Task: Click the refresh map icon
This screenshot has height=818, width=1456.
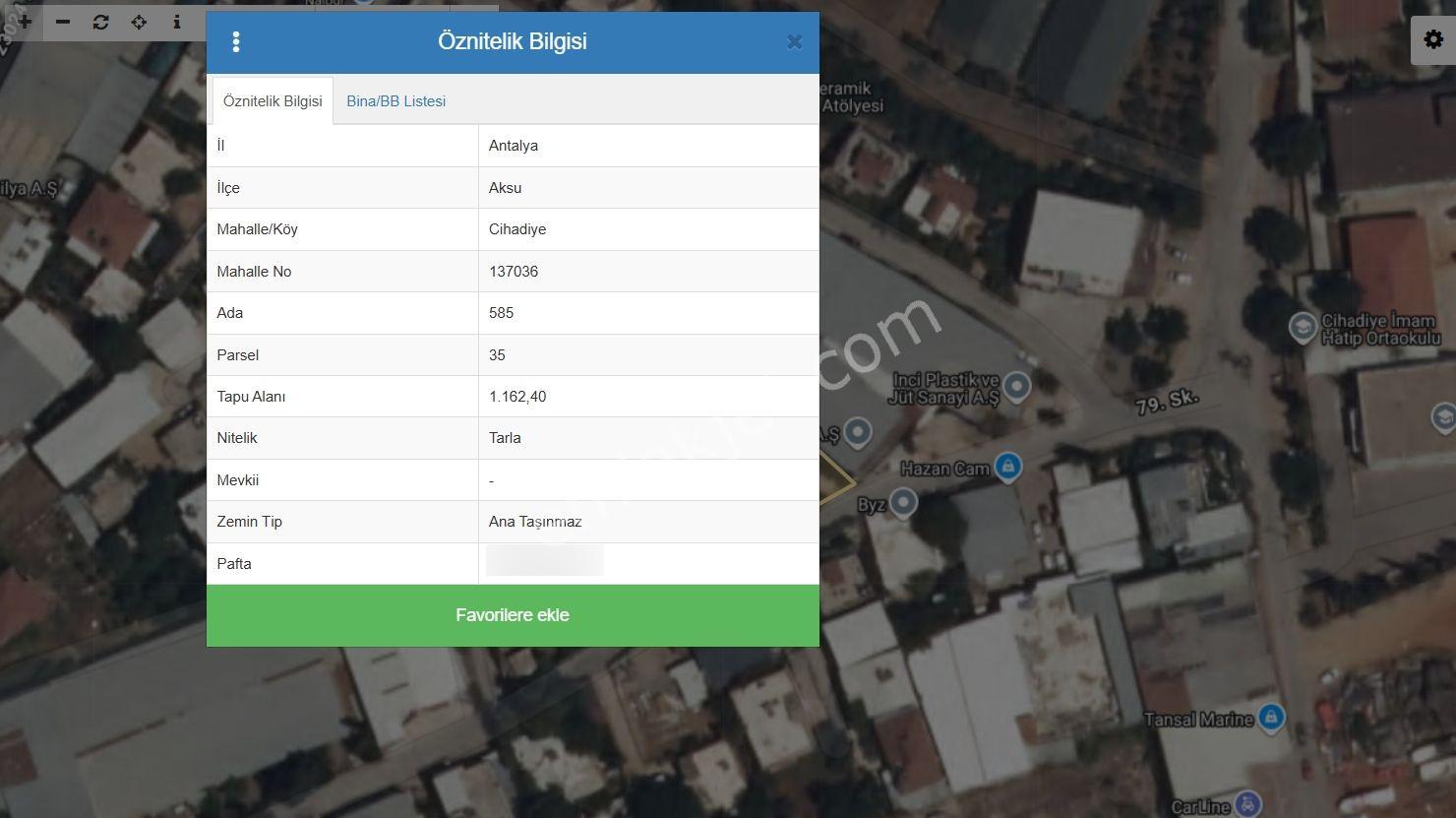Action: pos(100,21)
